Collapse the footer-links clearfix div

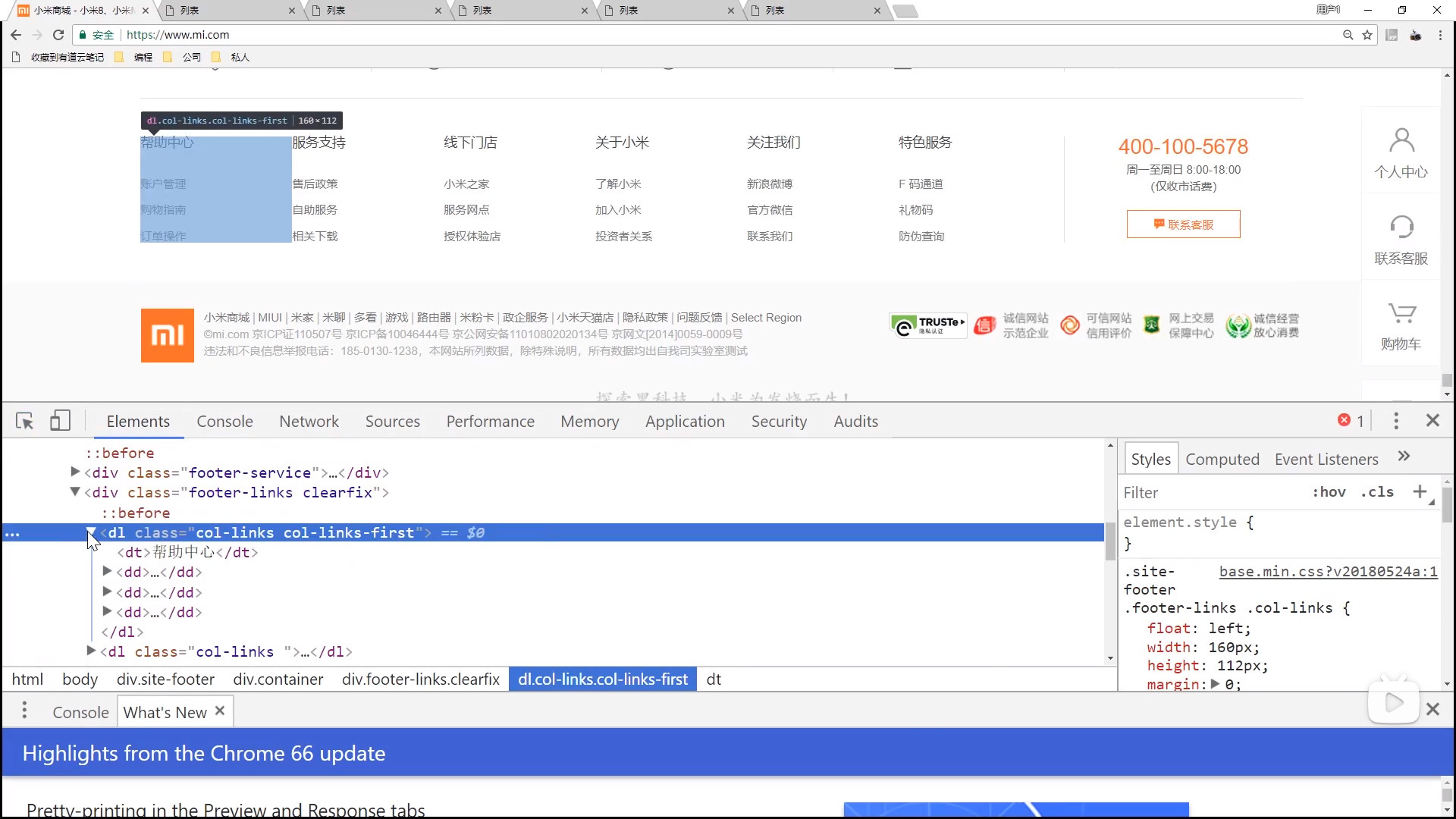click(x=75, y=491)
